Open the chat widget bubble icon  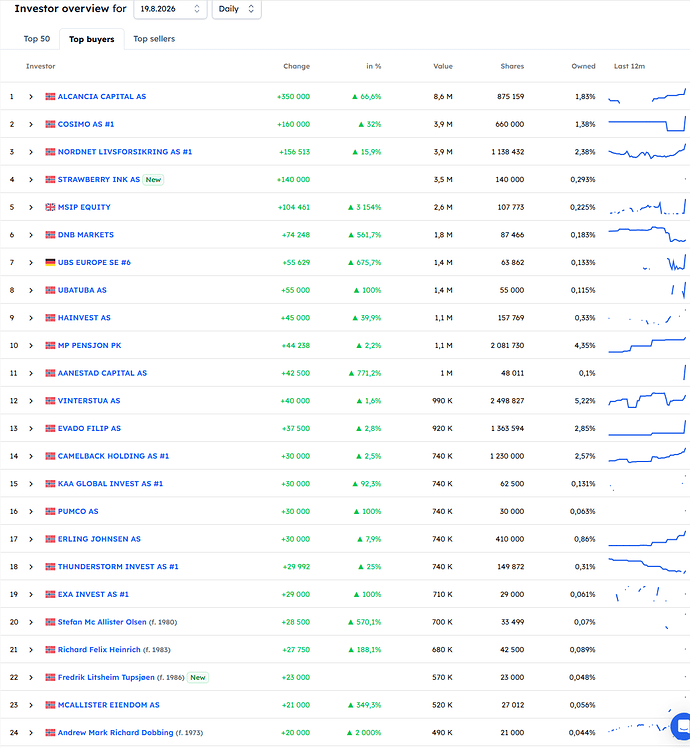tap(681, 726)
